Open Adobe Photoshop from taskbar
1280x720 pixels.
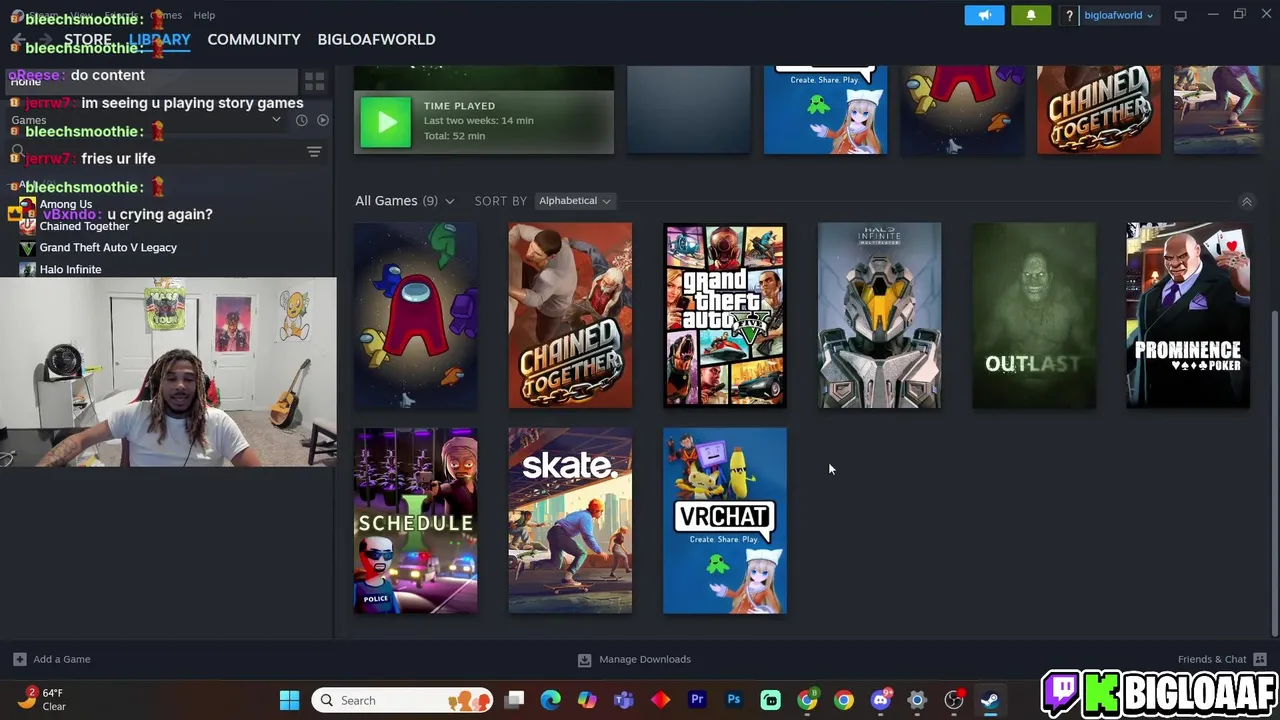[734, 700]
